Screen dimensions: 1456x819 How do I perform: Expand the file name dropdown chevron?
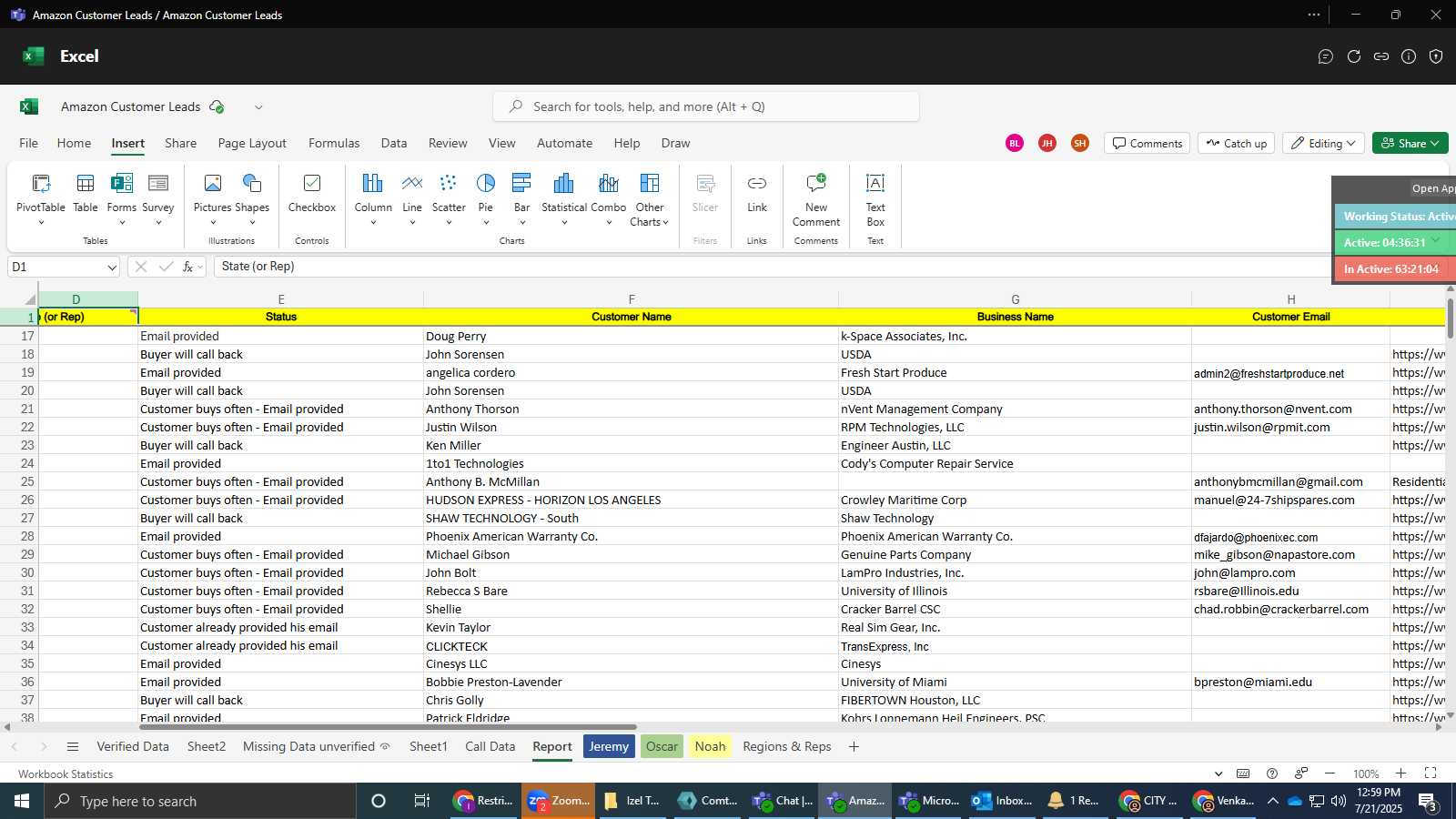pos(258,107)
